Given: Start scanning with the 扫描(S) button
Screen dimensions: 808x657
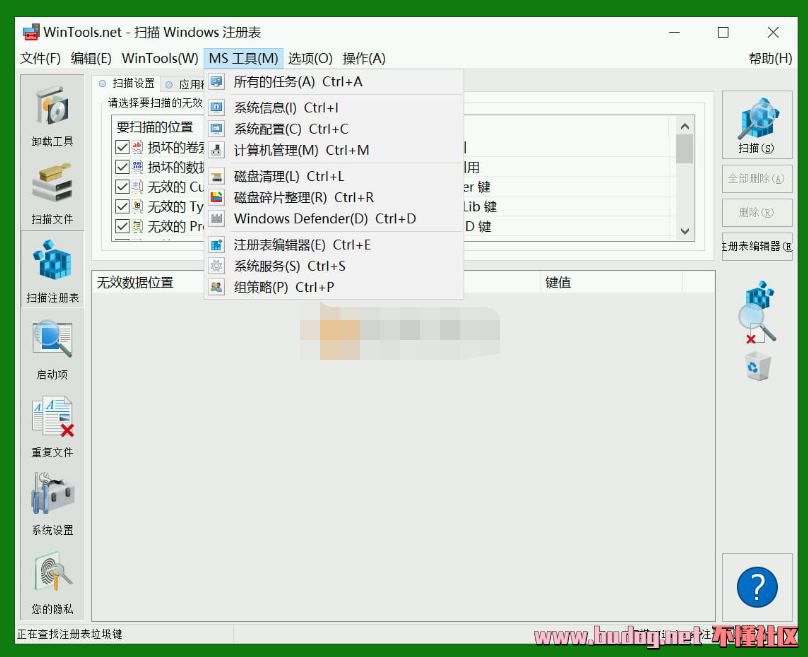Looking at the screenshot, I should [x=757, y=124].
